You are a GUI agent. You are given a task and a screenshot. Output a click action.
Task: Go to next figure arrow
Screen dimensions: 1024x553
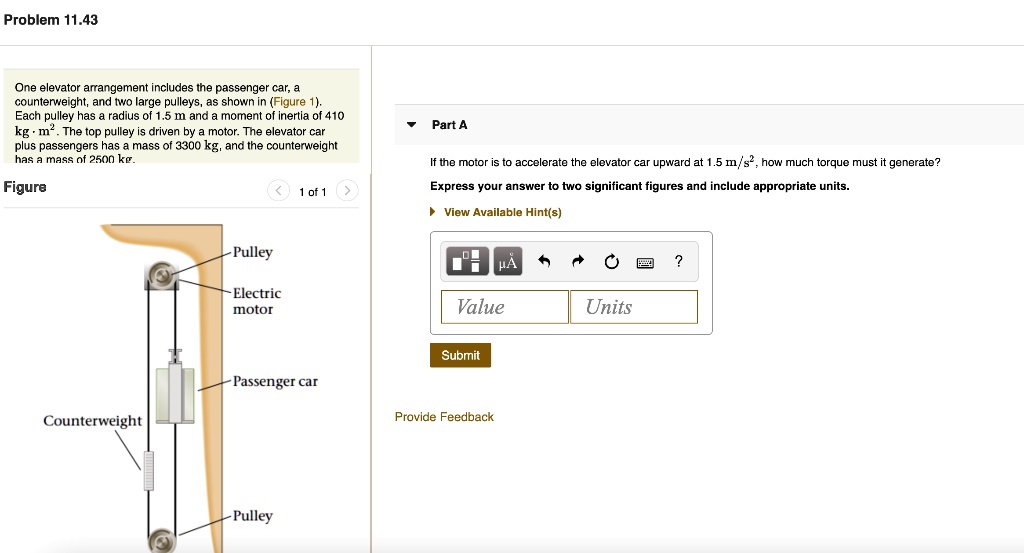[x=347, y=191]
